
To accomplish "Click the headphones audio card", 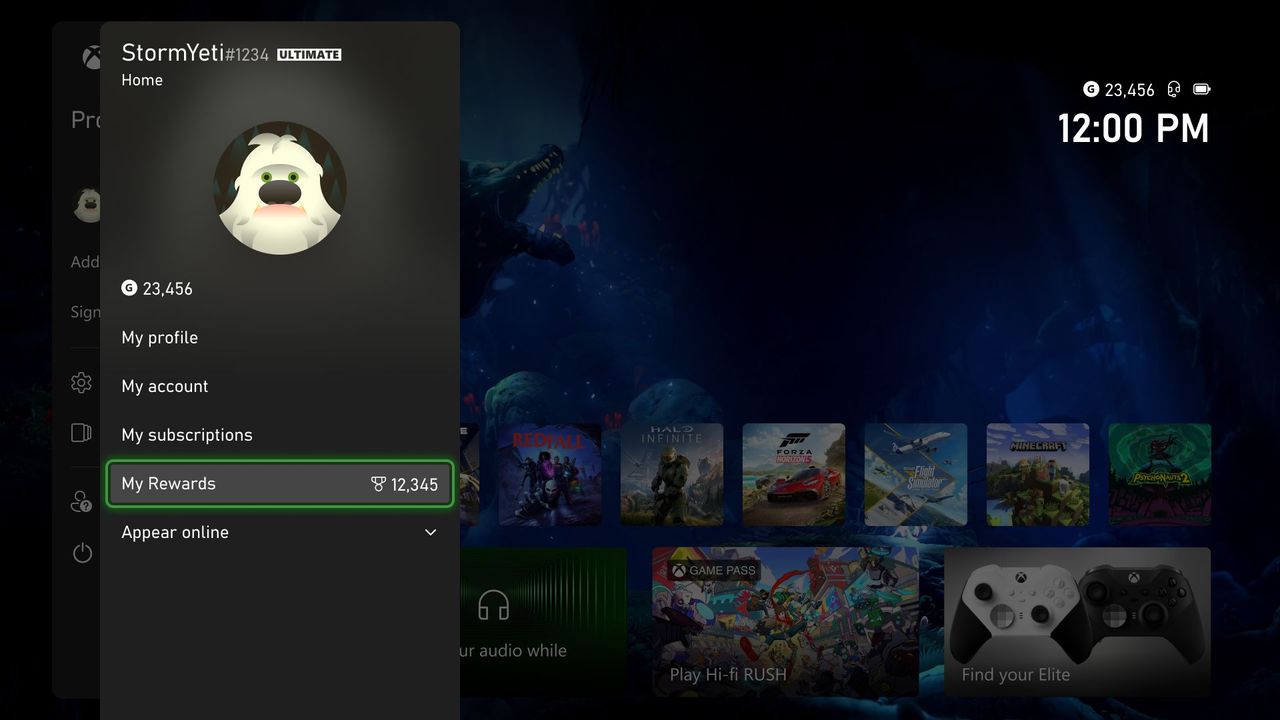I will point(543,622).
